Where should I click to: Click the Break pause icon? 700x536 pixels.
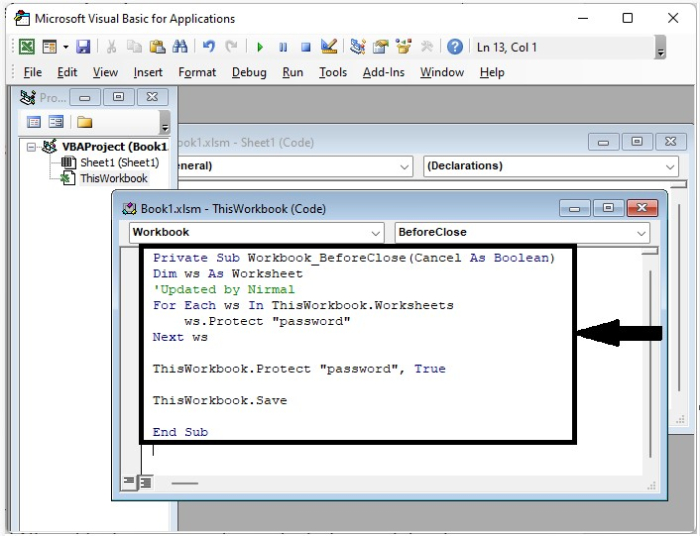click(283, 47)
